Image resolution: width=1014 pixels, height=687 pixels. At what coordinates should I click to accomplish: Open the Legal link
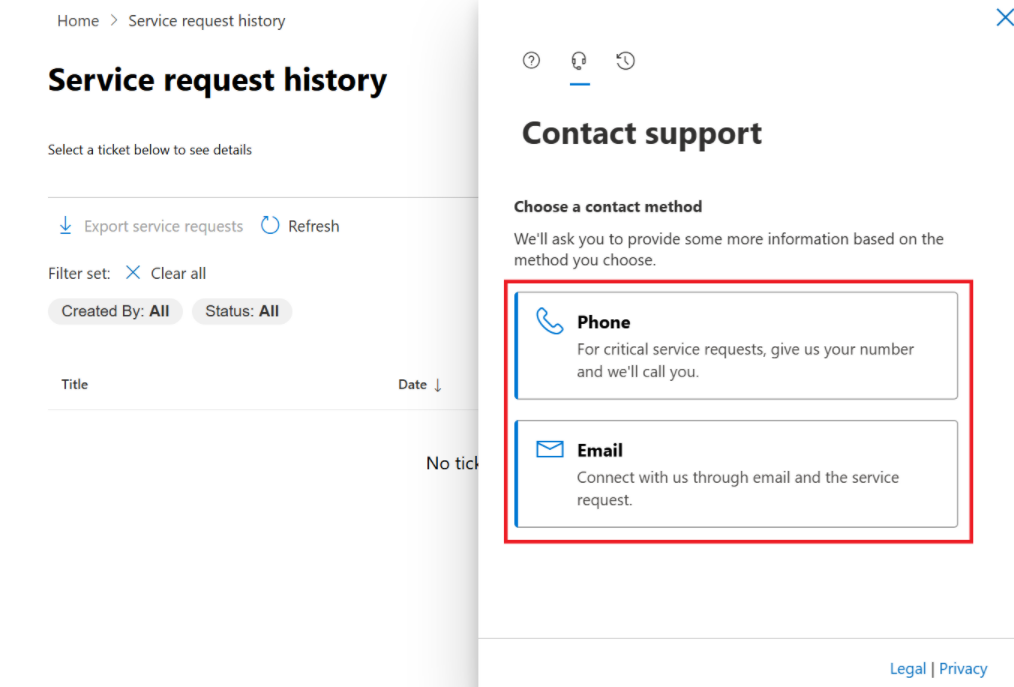tap(907, 668)
